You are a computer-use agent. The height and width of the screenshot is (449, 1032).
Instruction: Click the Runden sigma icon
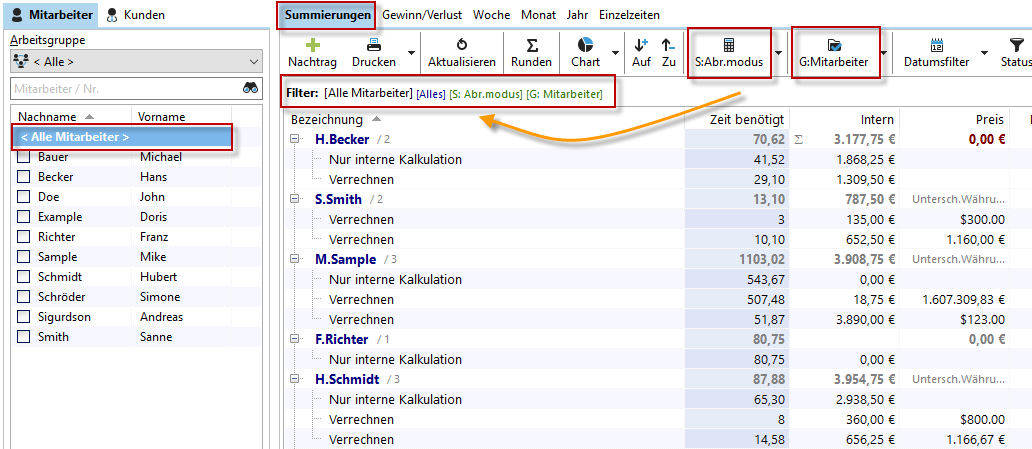pyautogui.click(x=531, y=45)
